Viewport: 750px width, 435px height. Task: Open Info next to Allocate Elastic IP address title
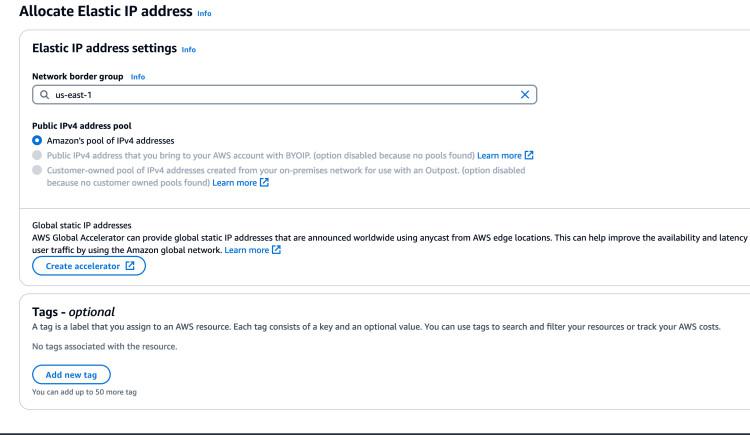tap(205, 14)
